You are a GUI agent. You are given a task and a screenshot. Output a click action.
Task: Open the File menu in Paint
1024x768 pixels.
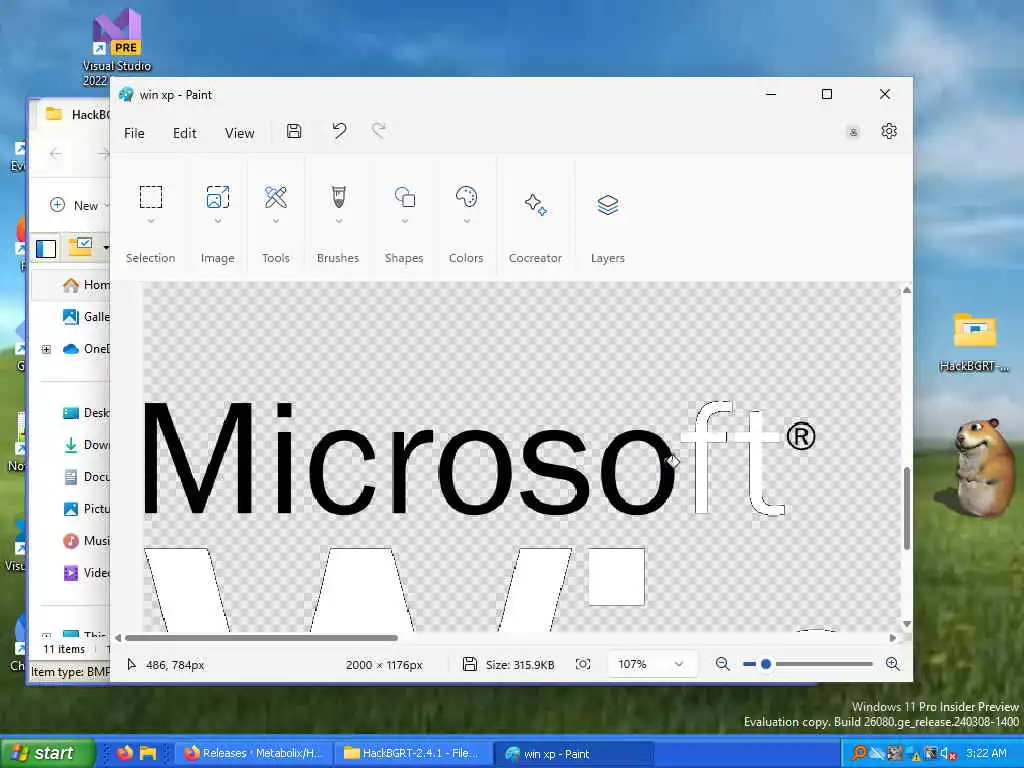tap(134, 133)
